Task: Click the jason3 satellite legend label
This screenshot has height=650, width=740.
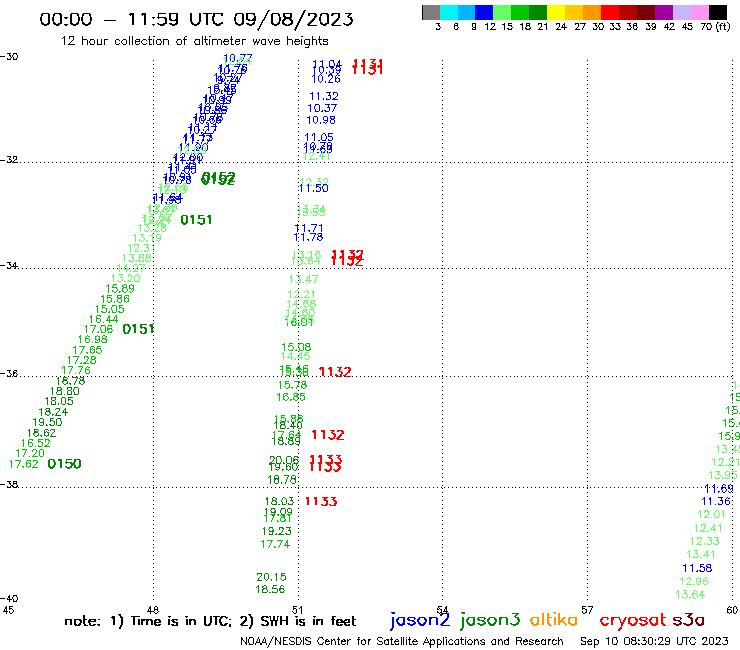Action: click(490, 620)
